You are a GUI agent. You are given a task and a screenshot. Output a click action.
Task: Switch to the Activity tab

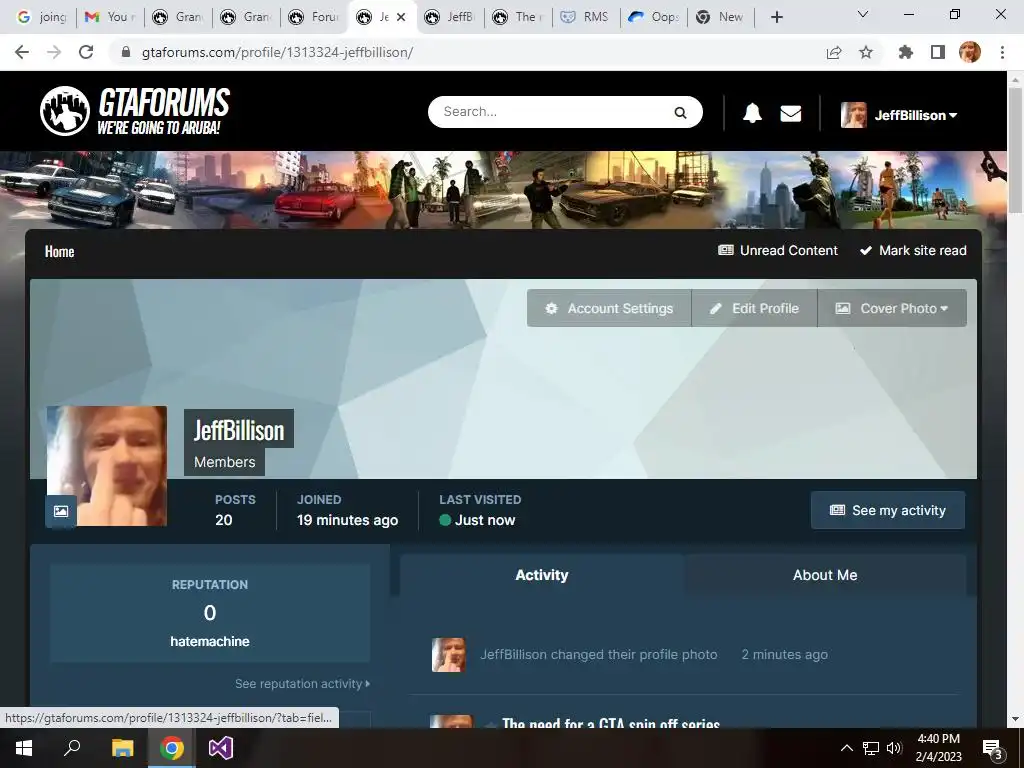pyautogui.click(x=541, y=575)
